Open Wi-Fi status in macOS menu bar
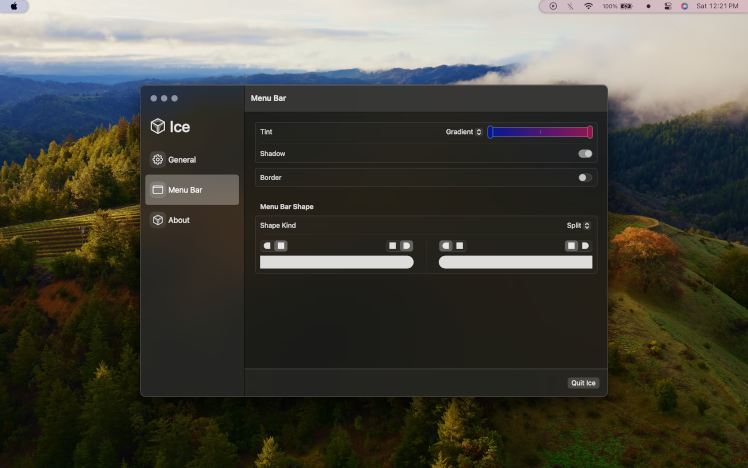 click(x=588, y=6)
